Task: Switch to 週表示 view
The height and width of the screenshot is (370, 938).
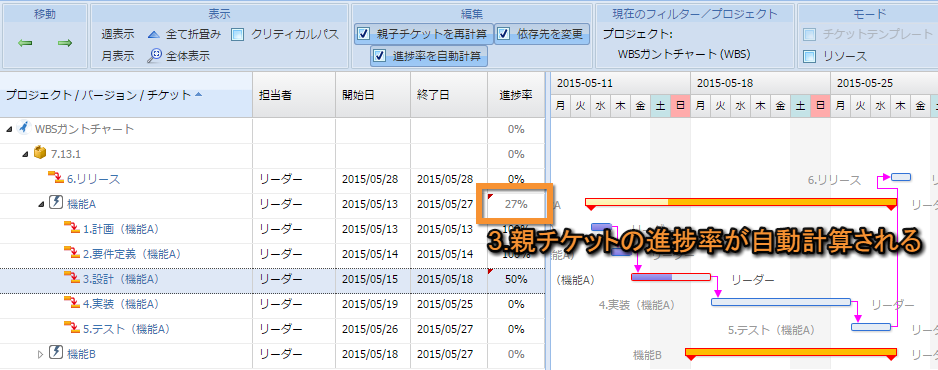Action: pos(117,35)
